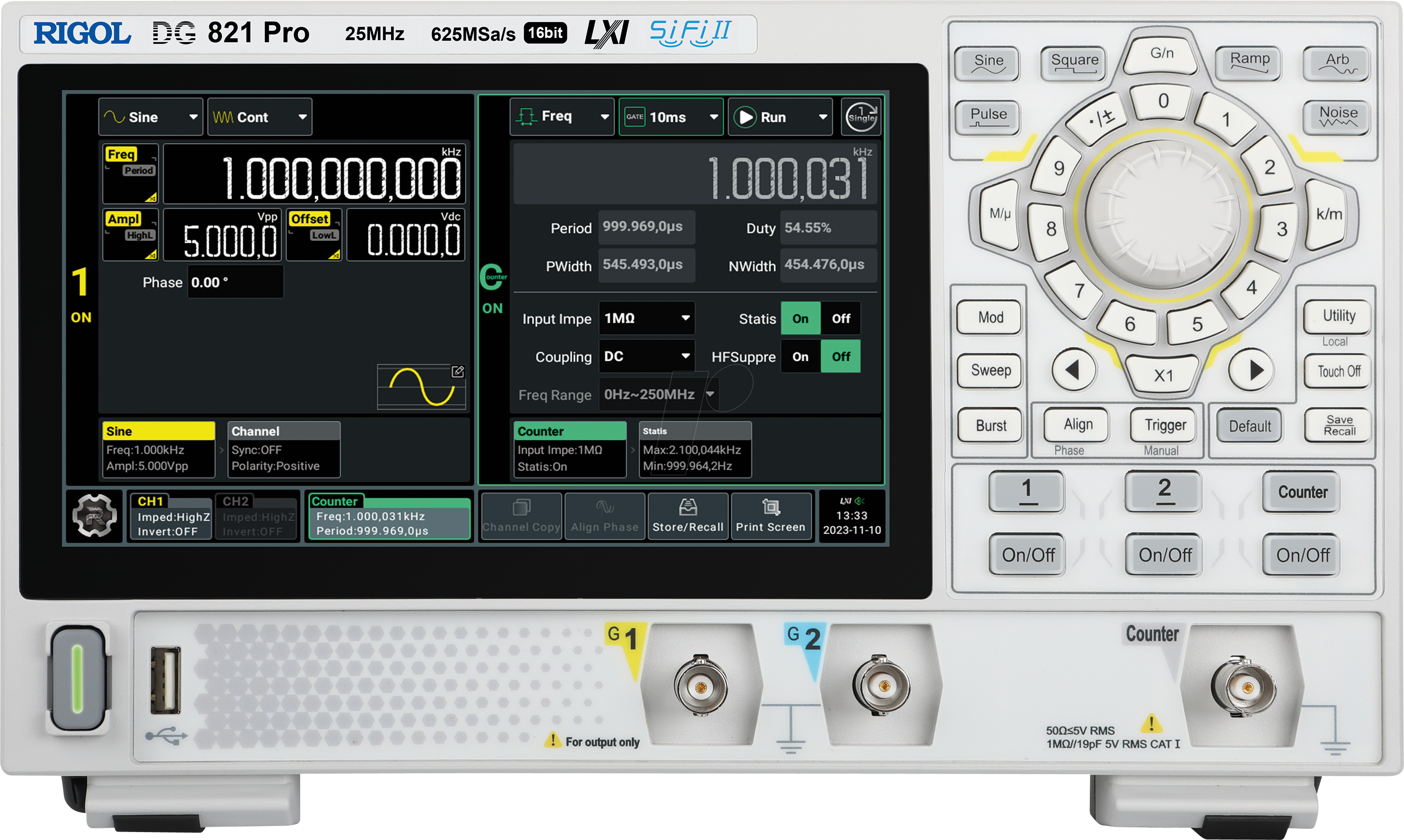Click the Statis summary panel showing Max frequency

point(695,449)
